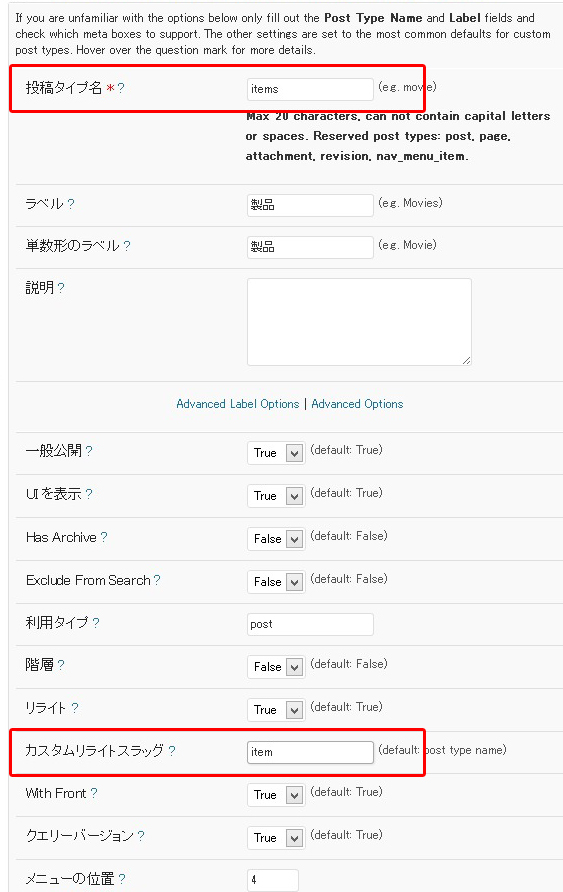Expand the Has Archive False dropdown

pyautogui.click(x=276, y=539)
